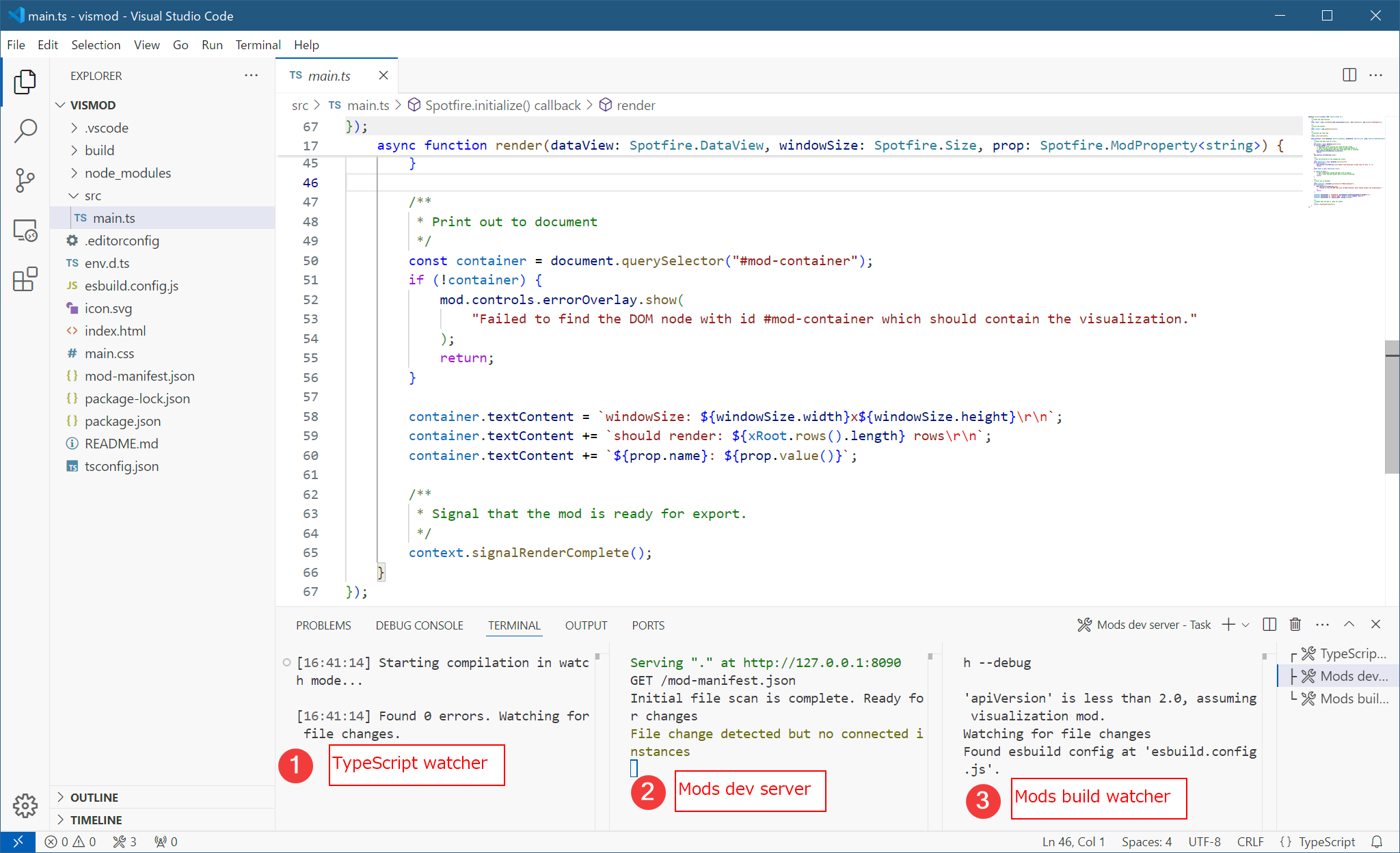Open esbuild.config.js file
1400x853 pixels.
(x=163, y=286)
